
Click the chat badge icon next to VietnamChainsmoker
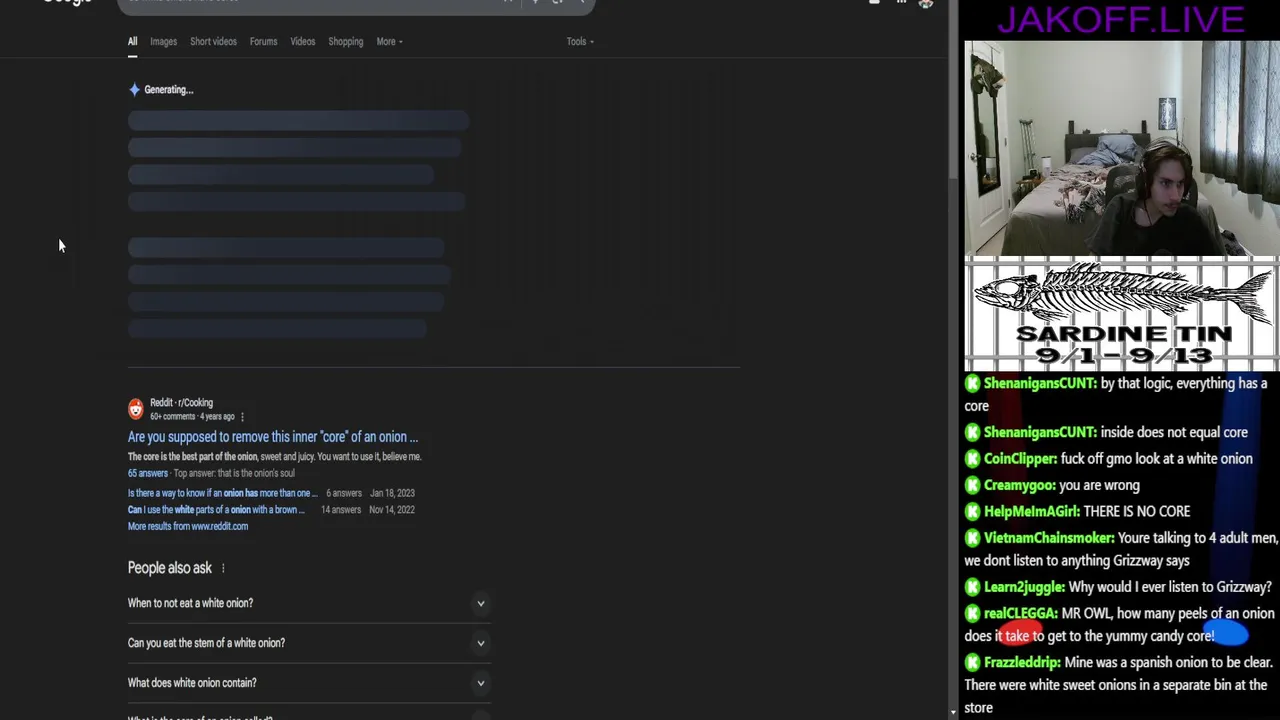pyautogui.click(x=972, y=538)
